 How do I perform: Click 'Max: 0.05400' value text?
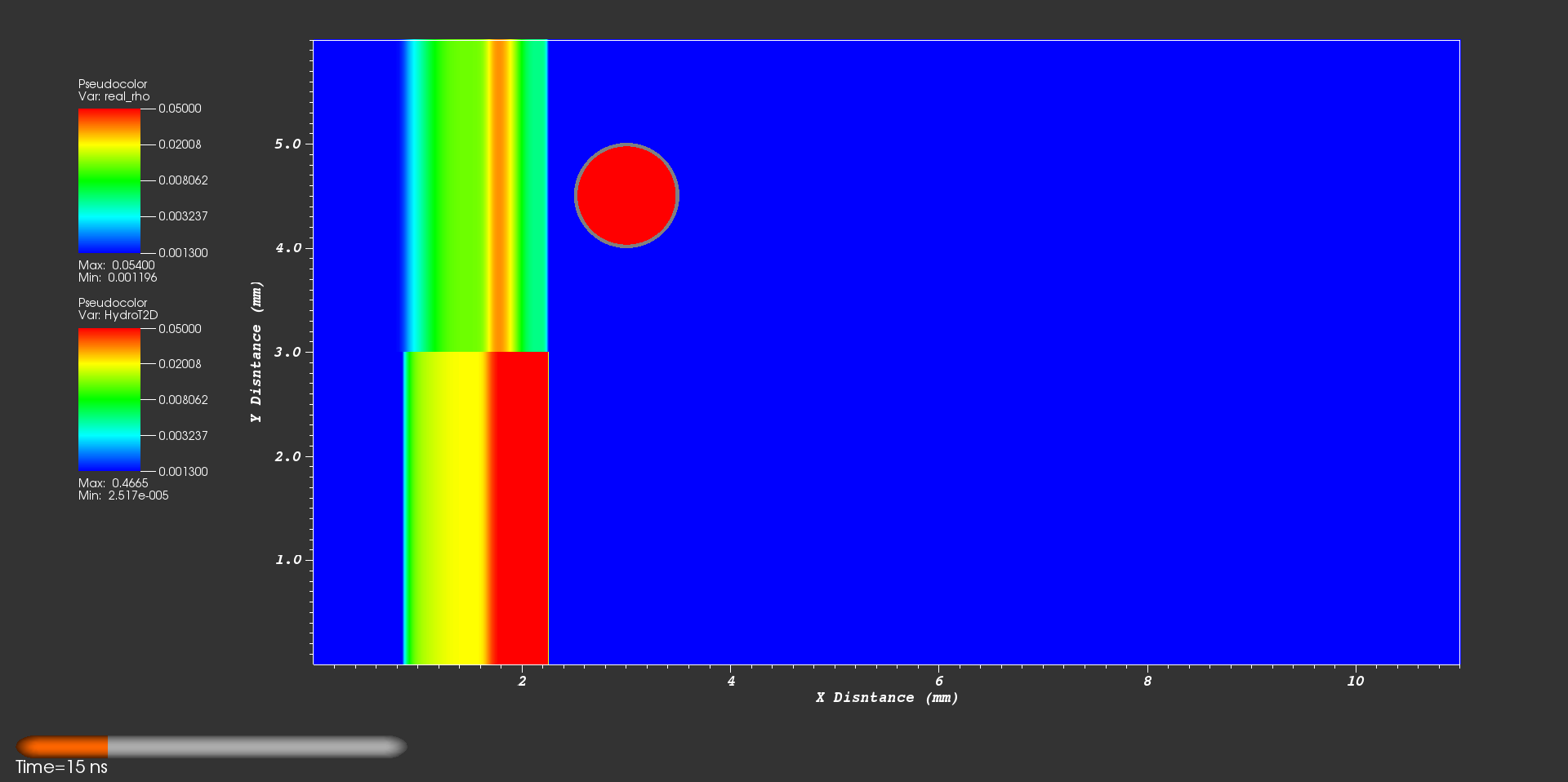point(117,265)
